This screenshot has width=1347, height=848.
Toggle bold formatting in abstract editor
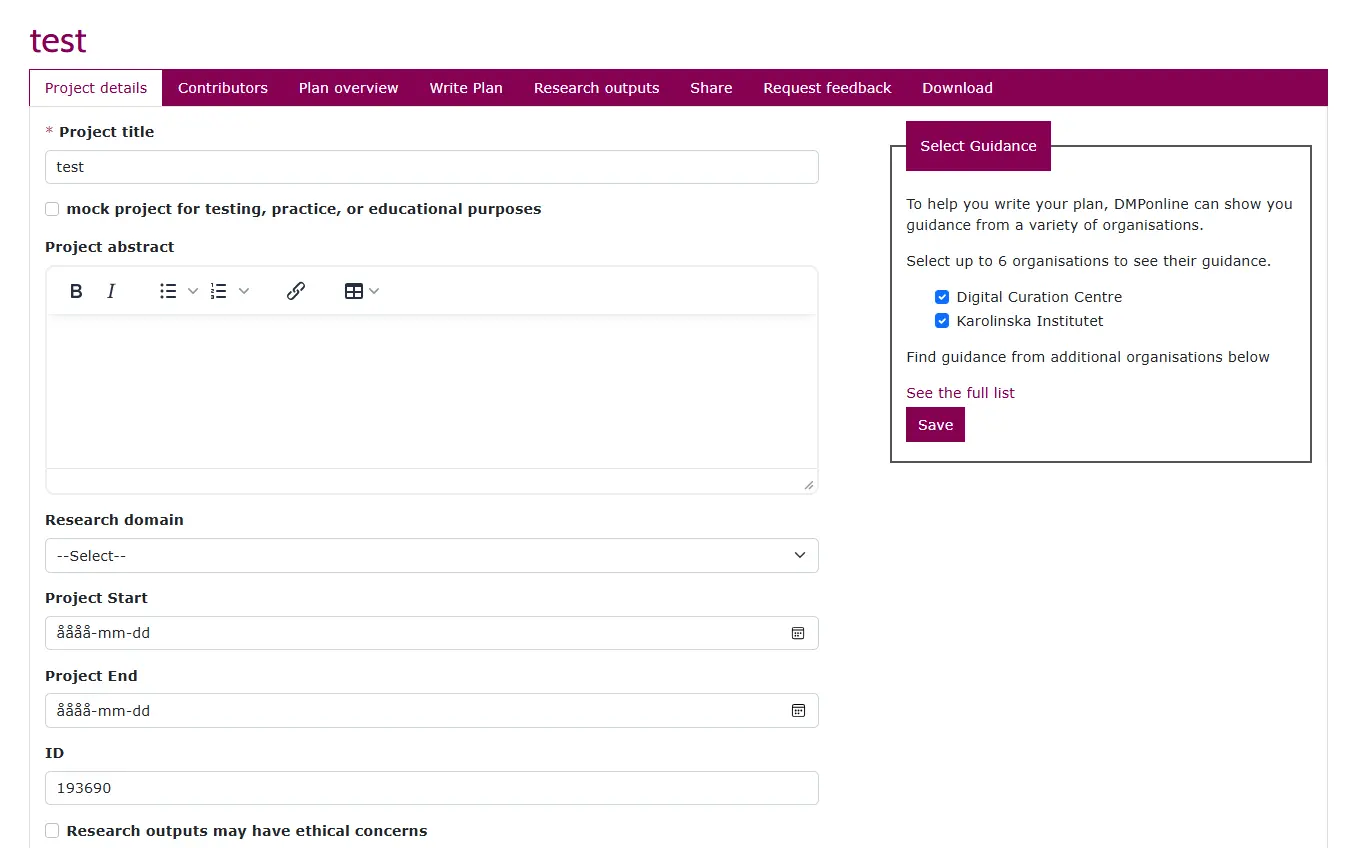76,291
